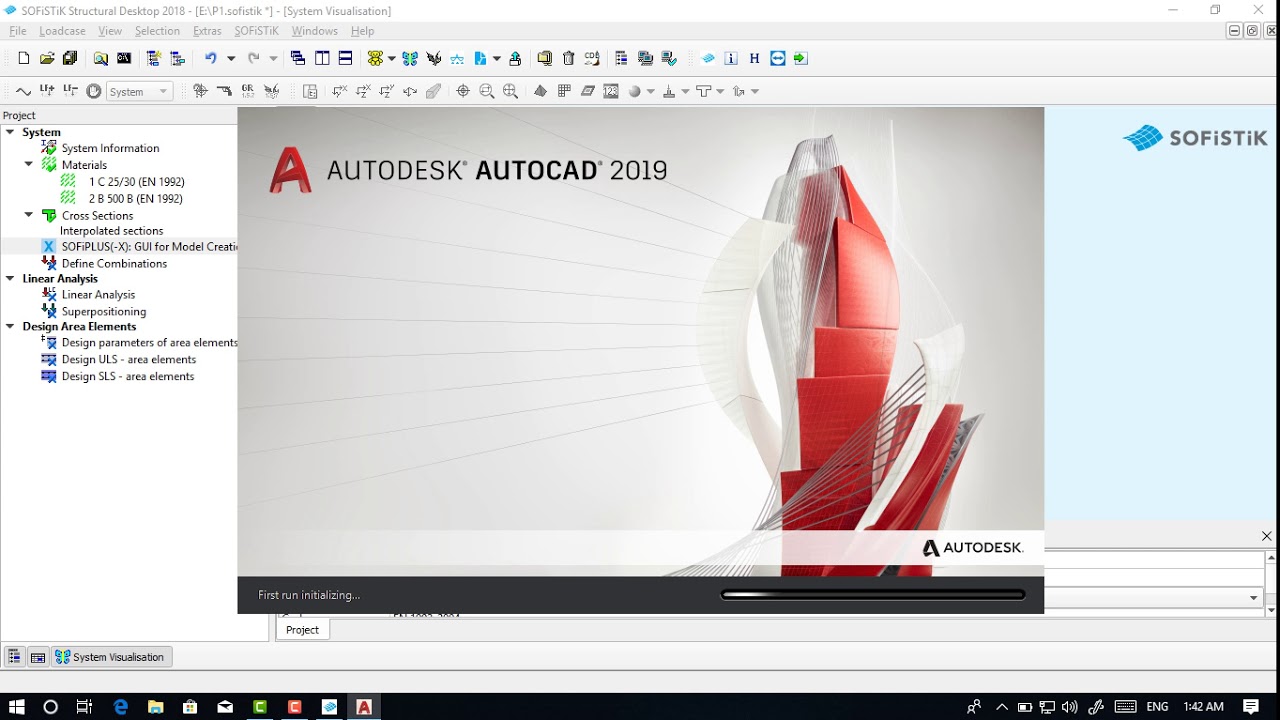Image resolution: width=1280 pixels, height=720 pixels.
Task: Click the bold H toolbar icon
Action: tap(754, 58)
